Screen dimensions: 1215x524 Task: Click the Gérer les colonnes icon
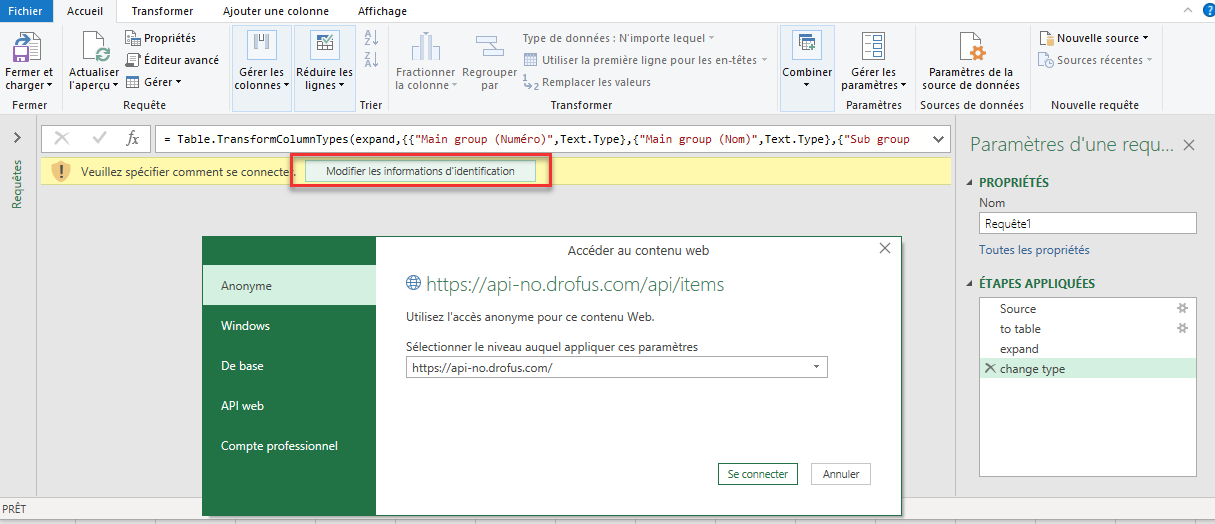tap(261, 45)
